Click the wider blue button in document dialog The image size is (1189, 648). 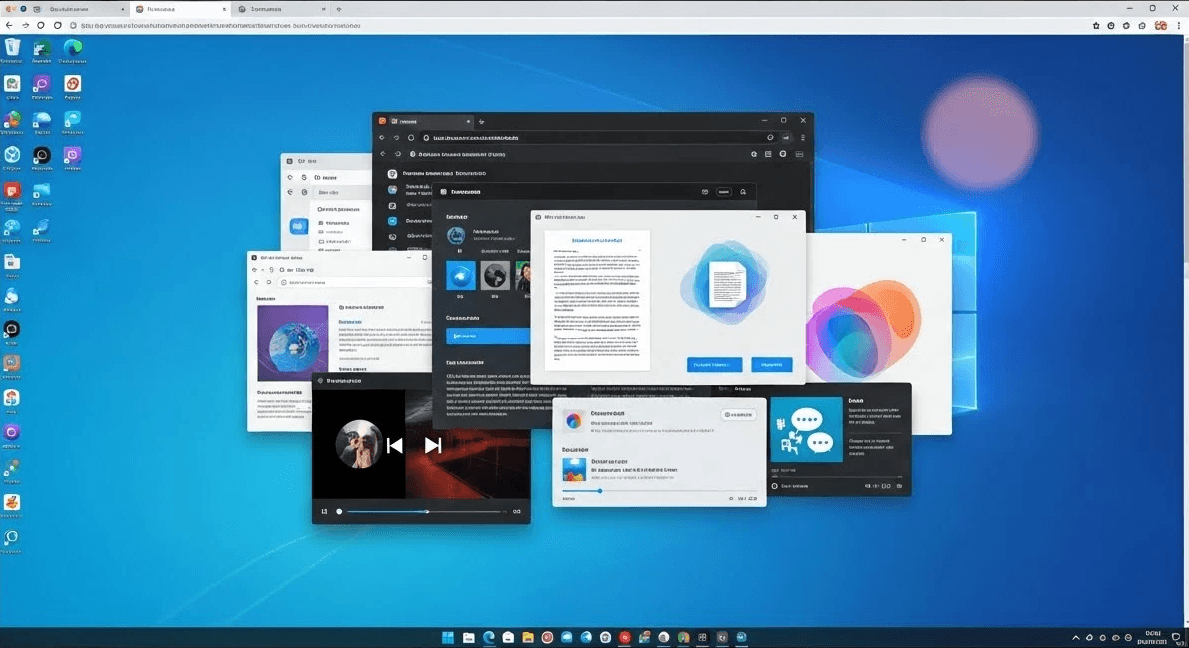point(714,365)
